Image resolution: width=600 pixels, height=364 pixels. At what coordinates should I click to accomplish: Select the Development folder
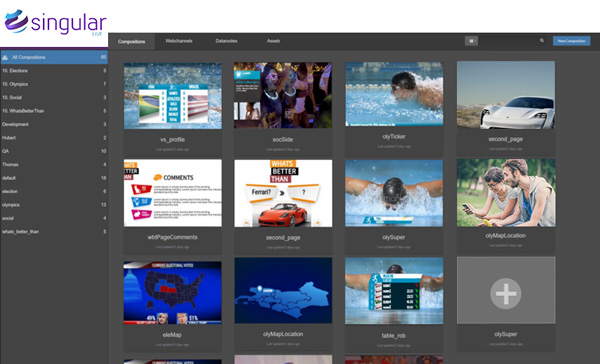tap(54, 124)
